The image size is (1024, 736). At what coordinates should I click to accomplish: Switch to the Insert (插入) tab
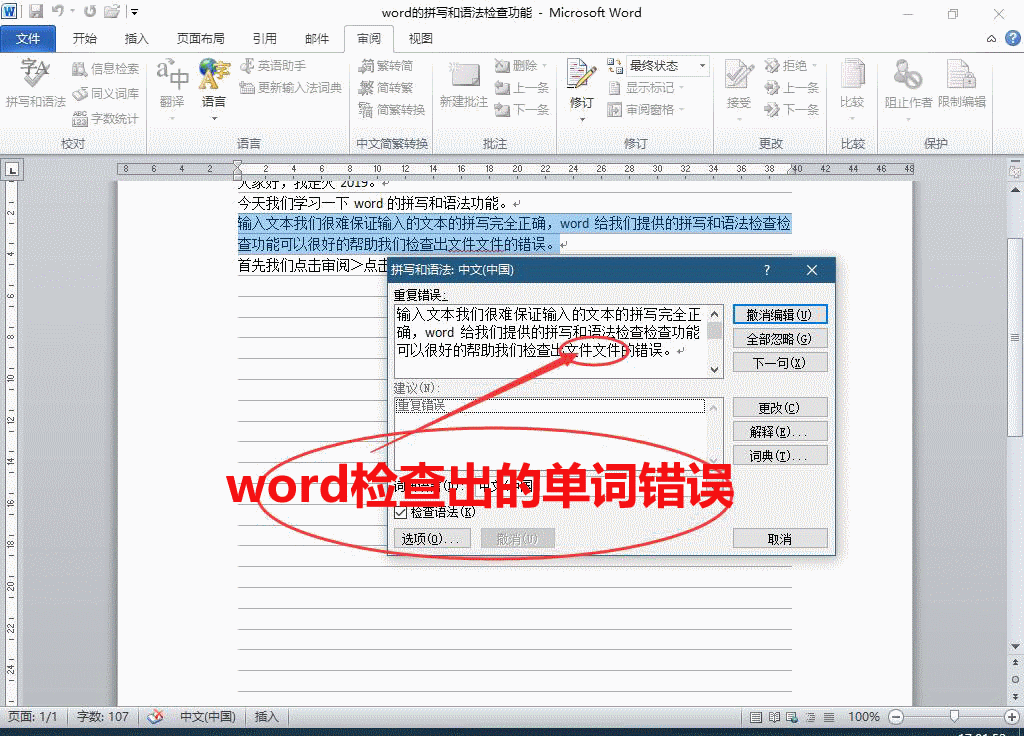[136, 39]
